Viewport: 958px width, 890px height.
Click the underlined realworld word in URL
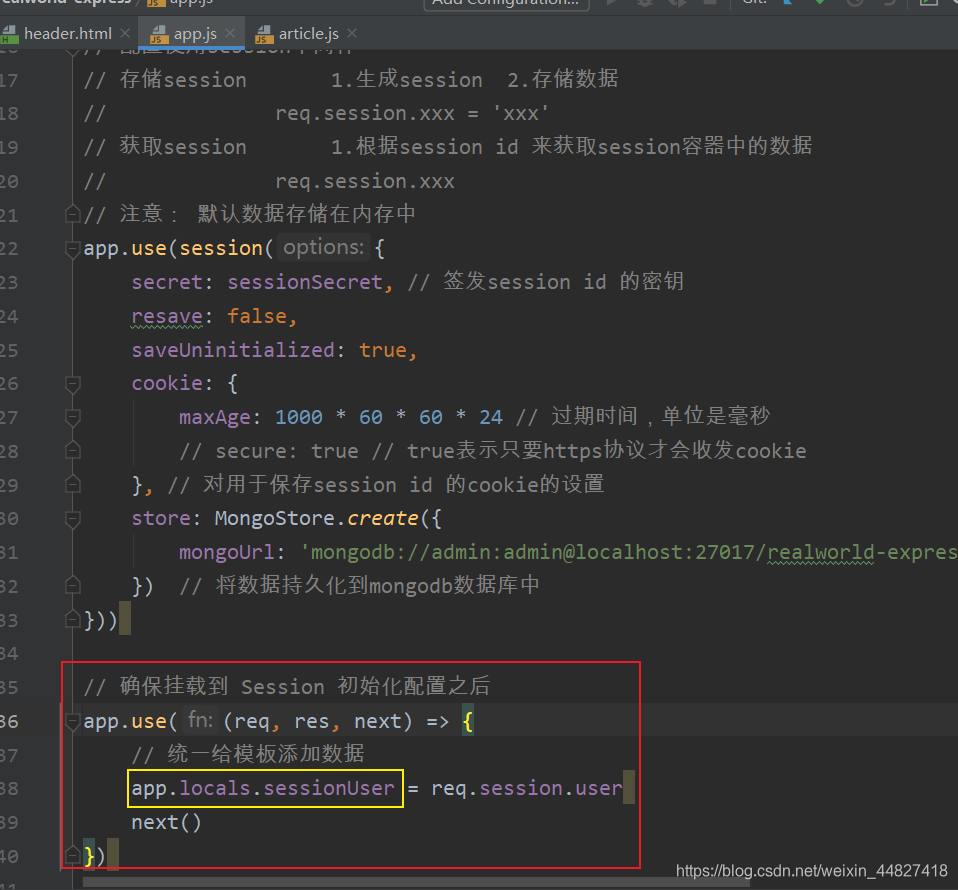click(821, 553)
